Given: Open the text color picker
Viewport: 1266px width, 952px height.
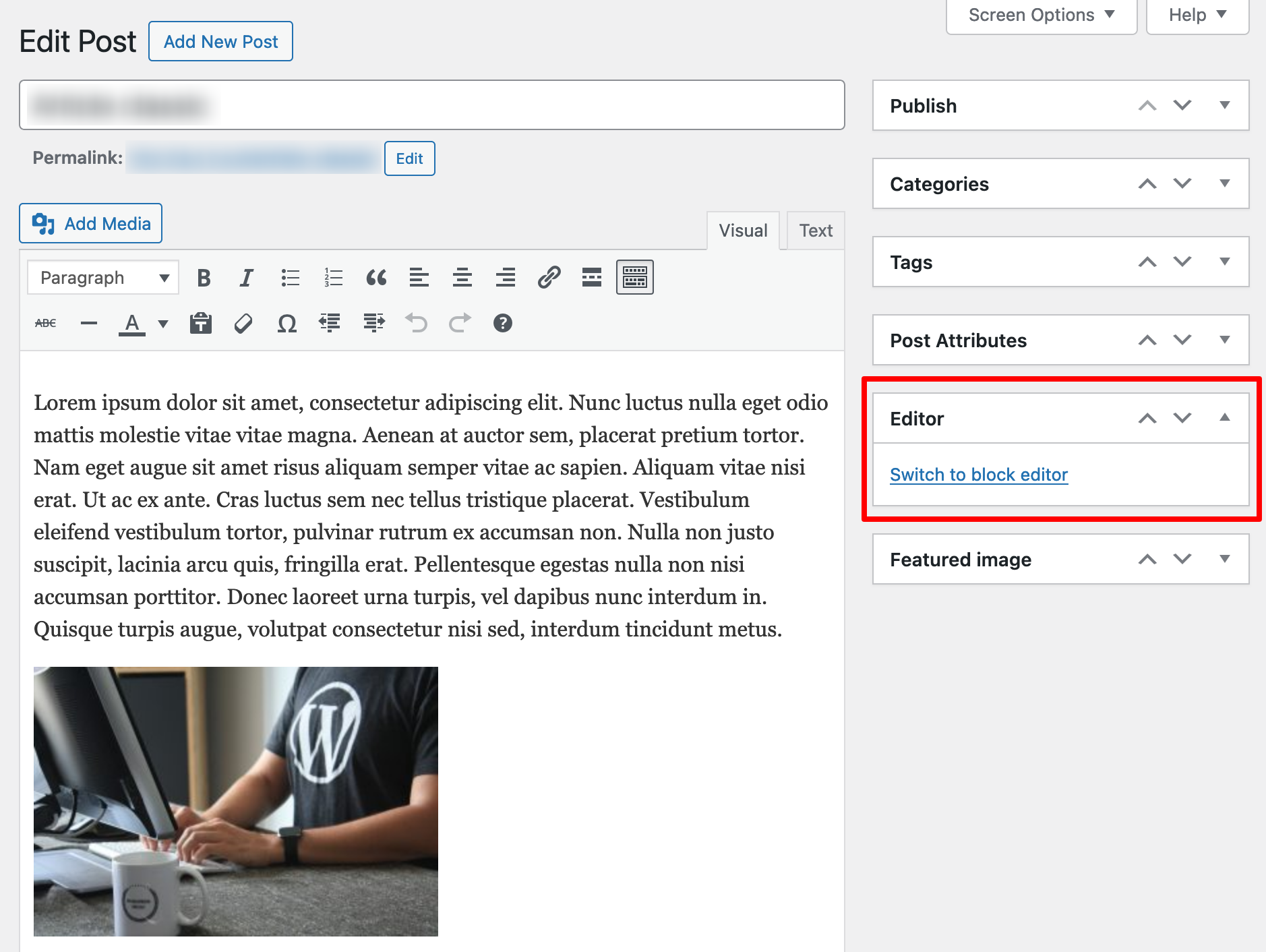Looking at the screenshot, I should point(133,323).
